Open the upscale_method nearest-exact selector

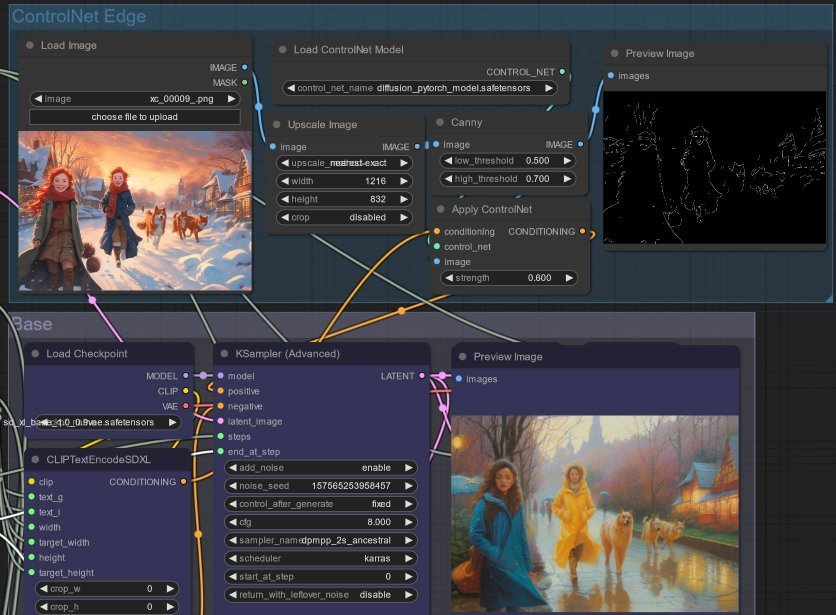(x=344, y=163)
